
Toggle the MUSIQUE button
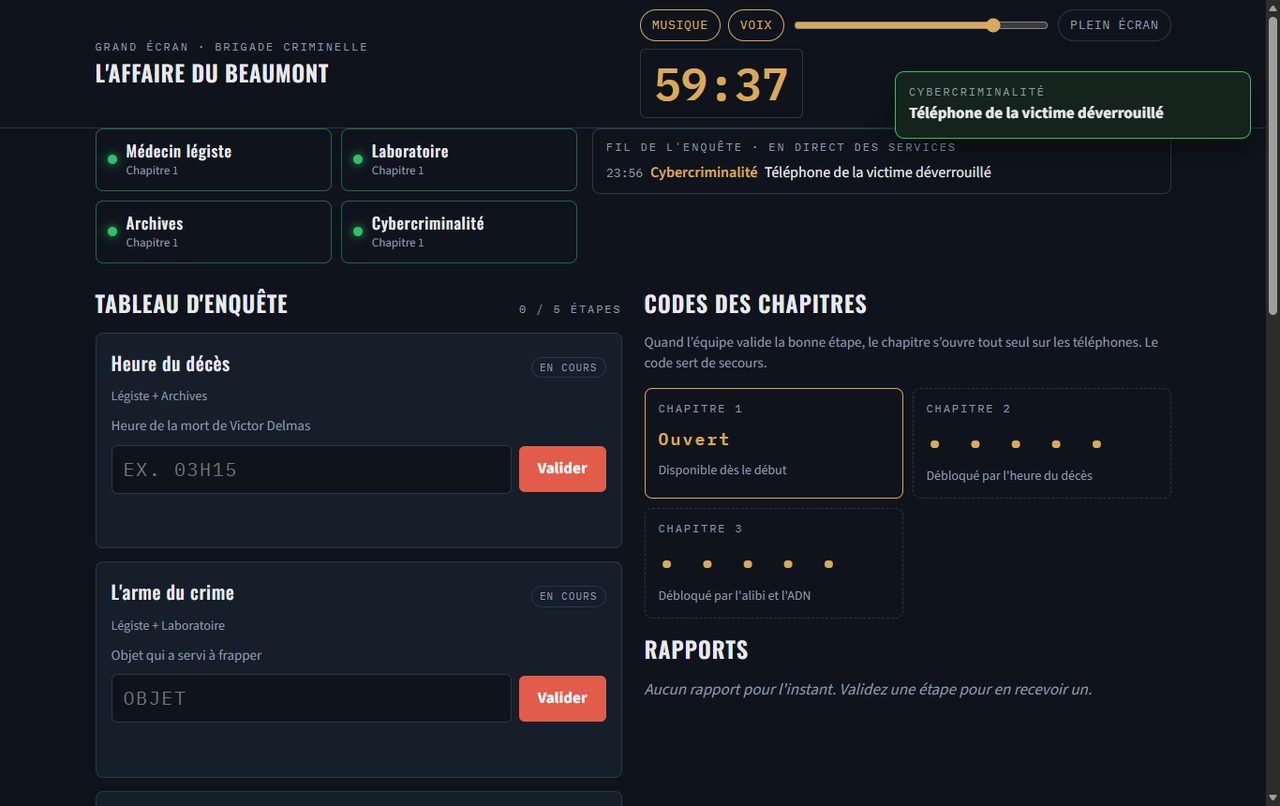pyautogui.click(x=680, y=25)
